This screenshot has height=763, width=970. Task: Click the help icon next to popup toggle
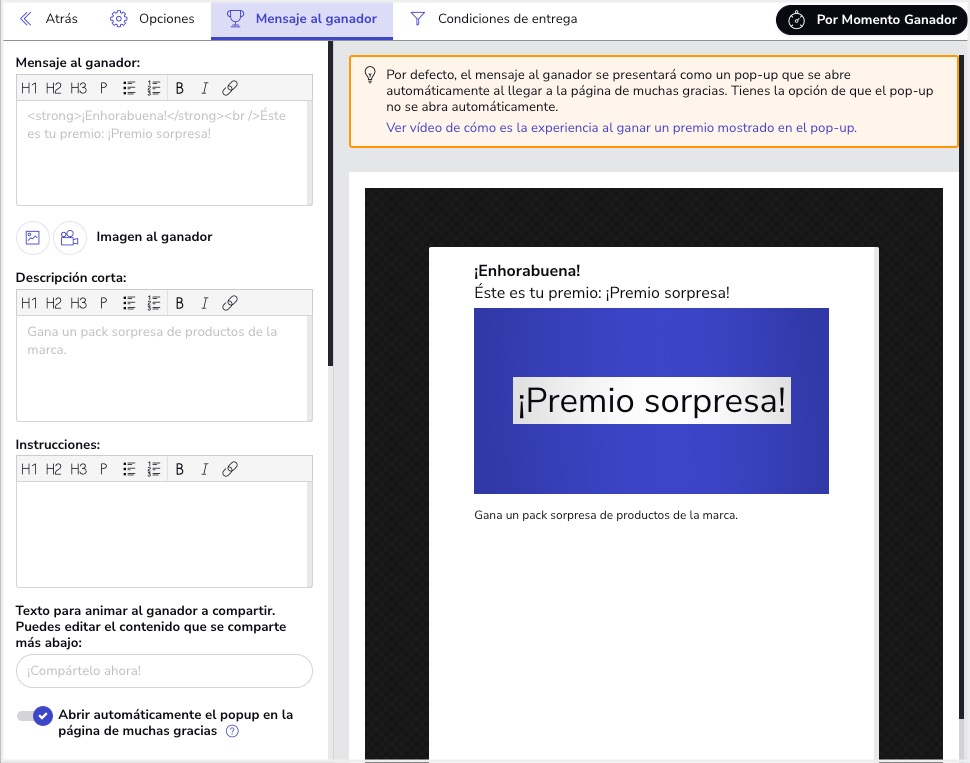tap(232, 731)
